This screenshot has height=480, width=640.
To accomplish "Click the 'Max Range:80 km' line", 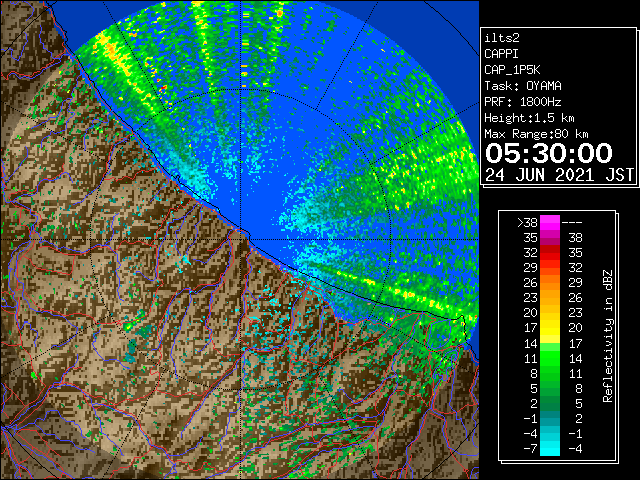I will (x=536, y=134).
